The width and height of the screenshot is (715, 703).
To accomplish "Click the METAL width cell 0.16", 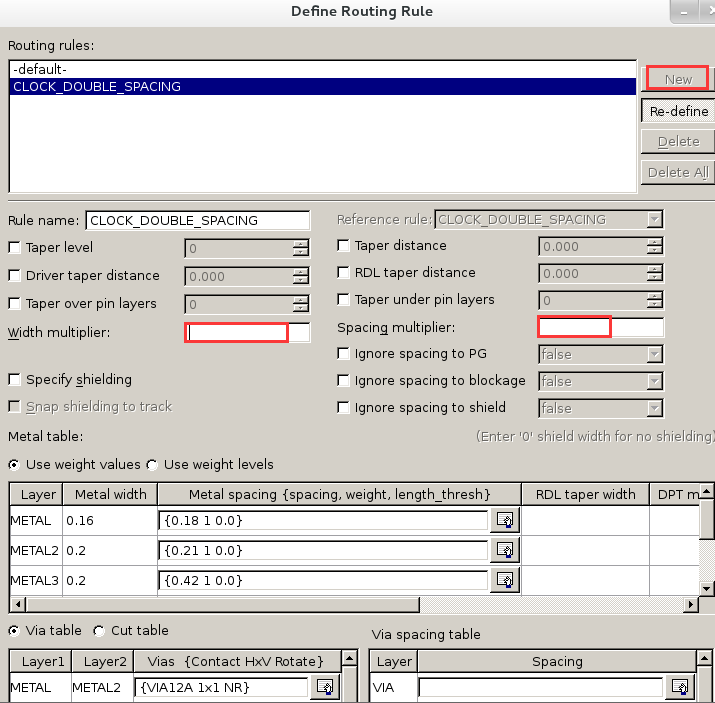I will pos(110,520).
